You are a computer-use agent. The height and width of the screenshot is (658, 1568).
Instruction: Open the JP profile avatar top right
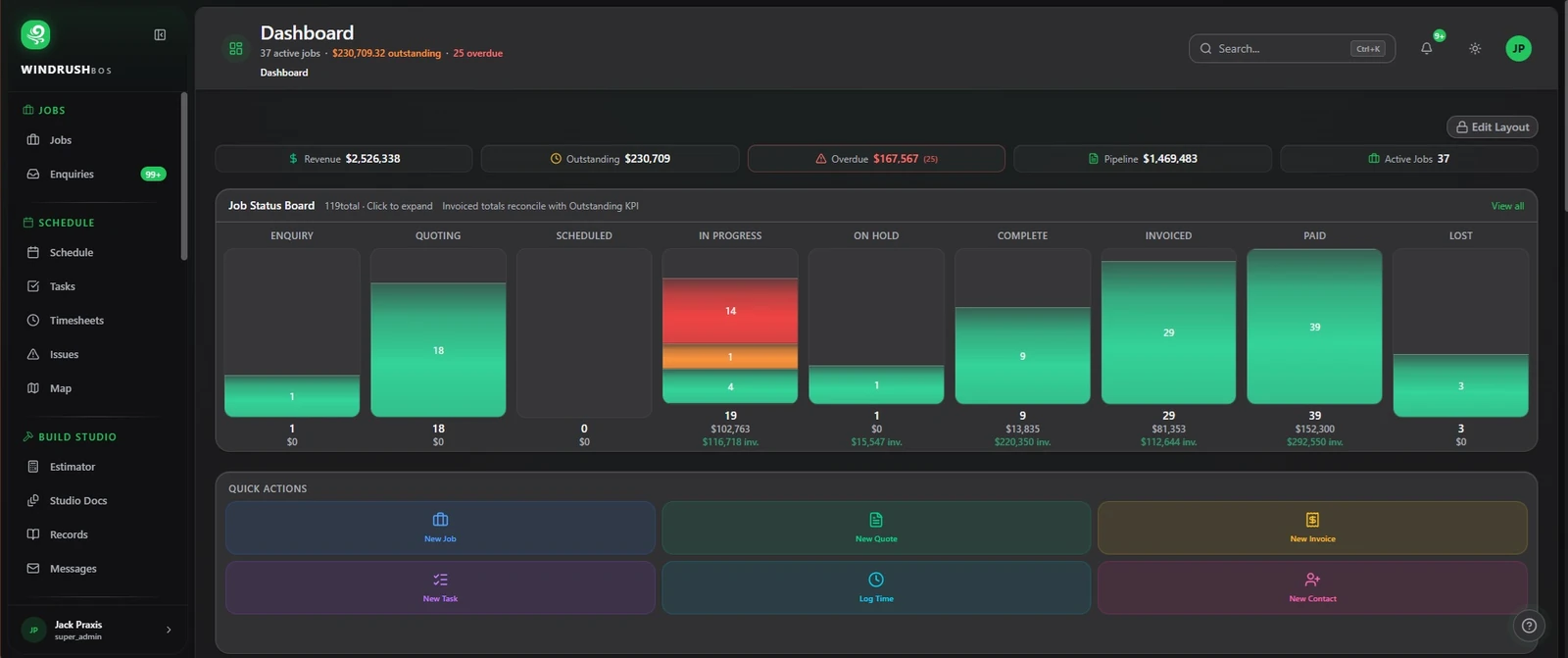pos(1518,49)
